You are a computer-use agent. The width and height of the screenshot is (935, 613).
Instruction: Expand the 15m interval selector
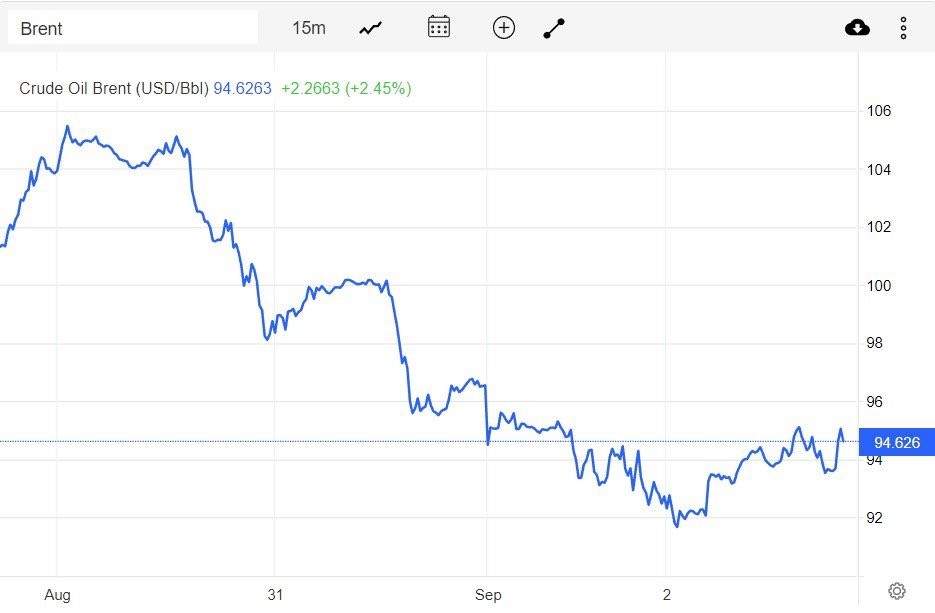coord(309,28)
